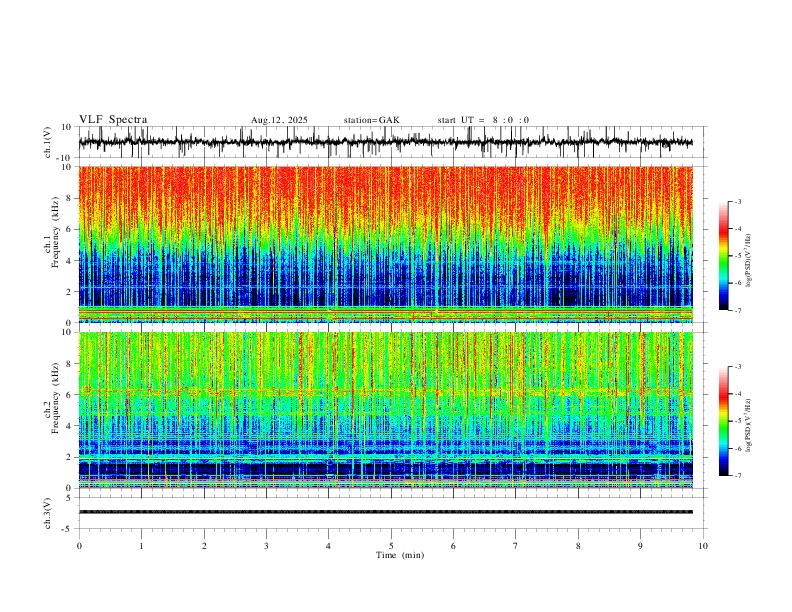Select the "Aug.12, 2025" date label
The width and height of the screenshot is (792, 612).
click(x=279, y=120)
